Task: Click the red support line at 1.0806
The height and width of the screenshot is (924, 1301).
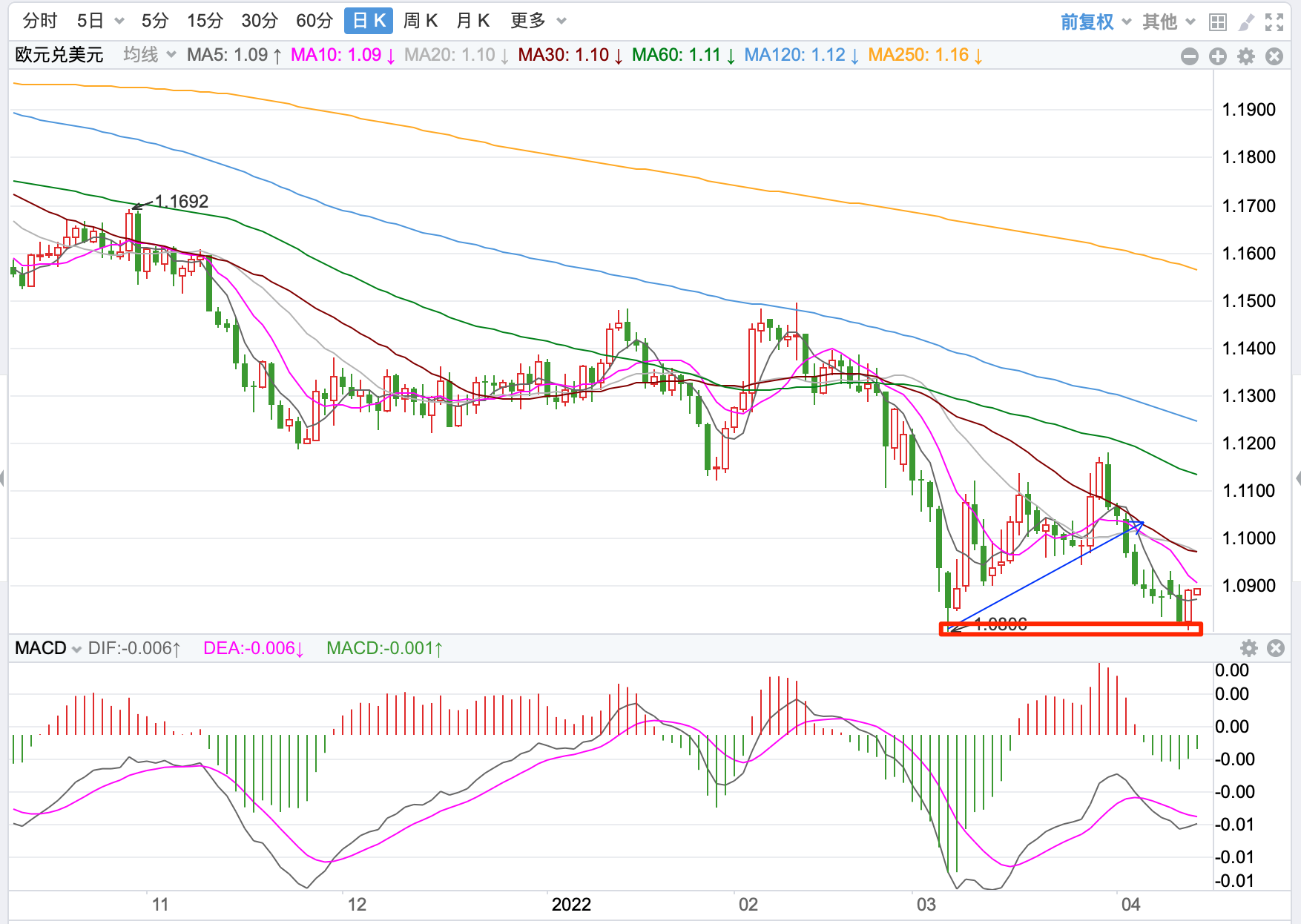Action: 1070,629
